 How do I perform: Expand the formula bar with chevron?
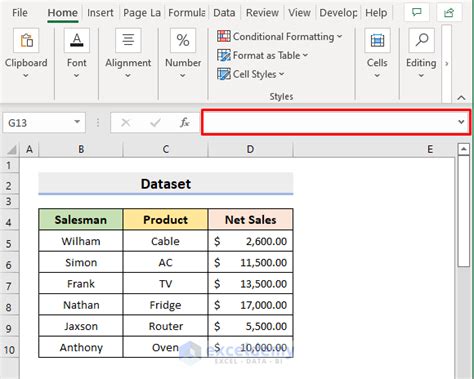[x=461, y=122]
